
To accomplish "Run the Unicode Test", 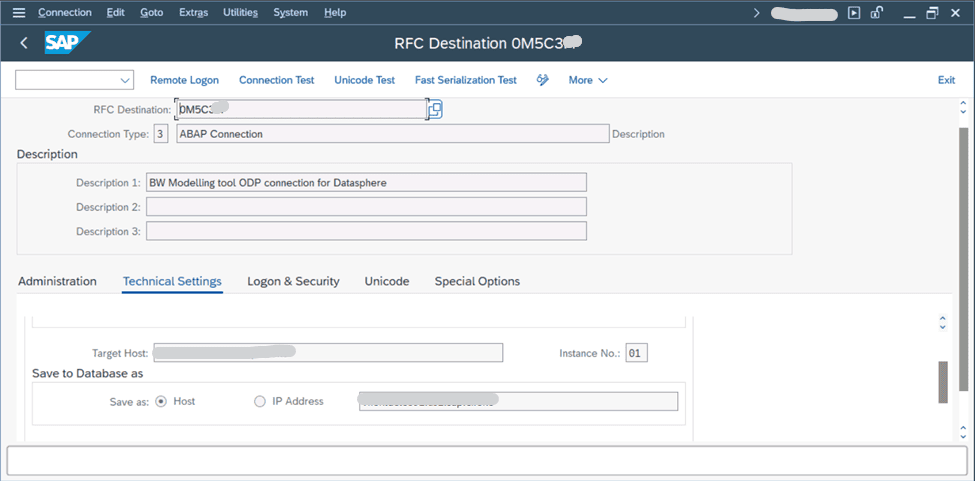I will 364,80.
